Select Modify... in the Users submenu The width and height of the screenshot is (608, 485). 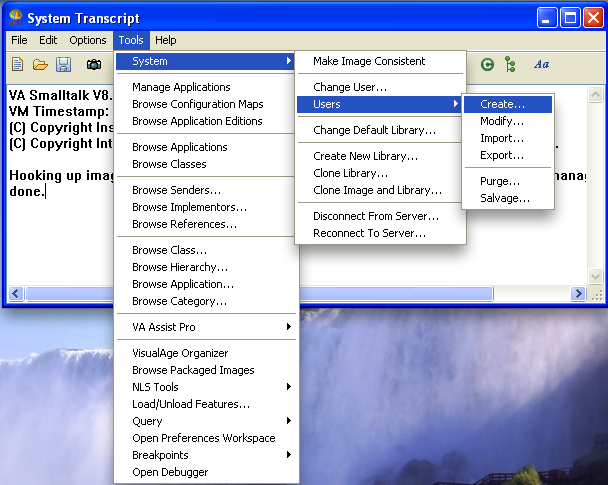click(508, 121)
